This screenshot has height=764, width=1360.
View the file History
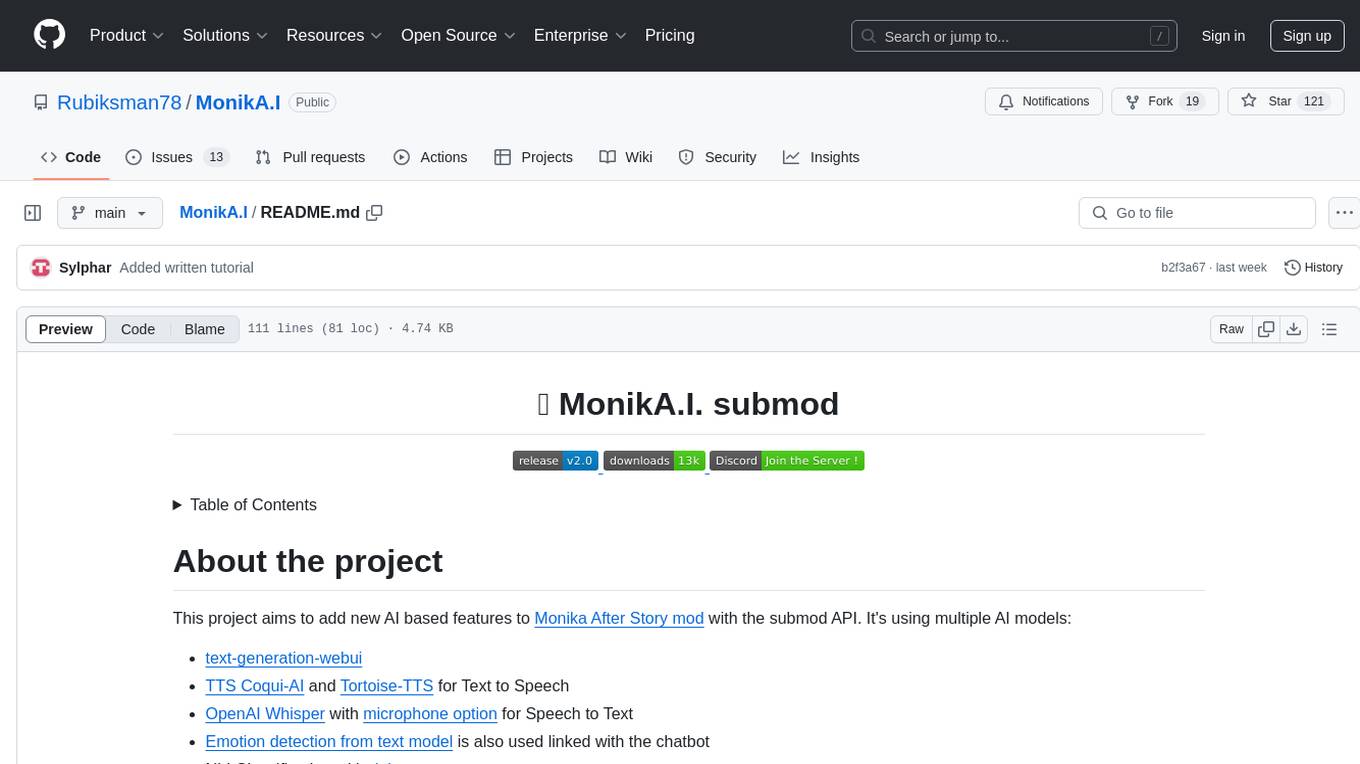click(x=1313, y=267)
